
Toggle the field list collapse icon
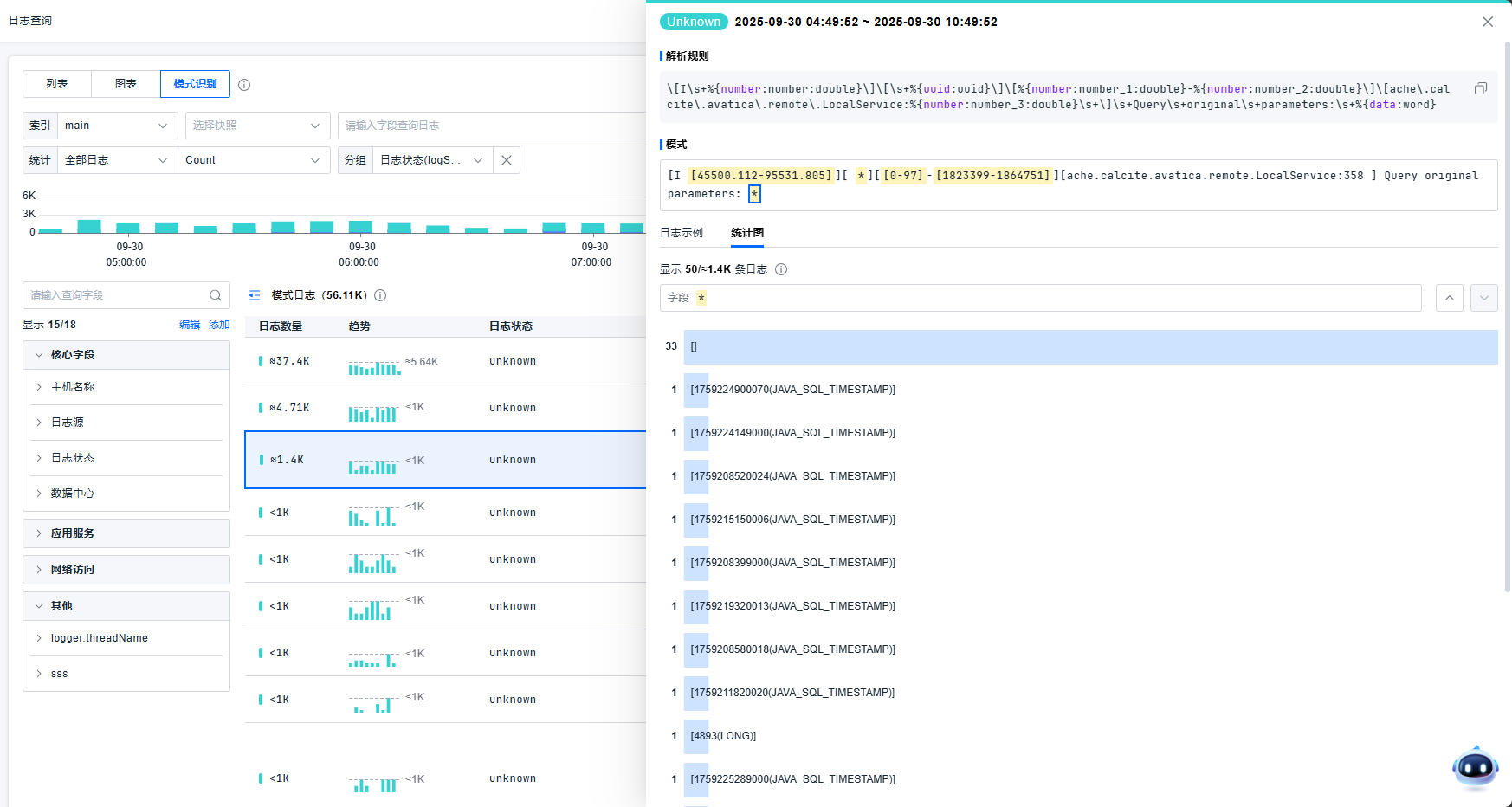255,295
